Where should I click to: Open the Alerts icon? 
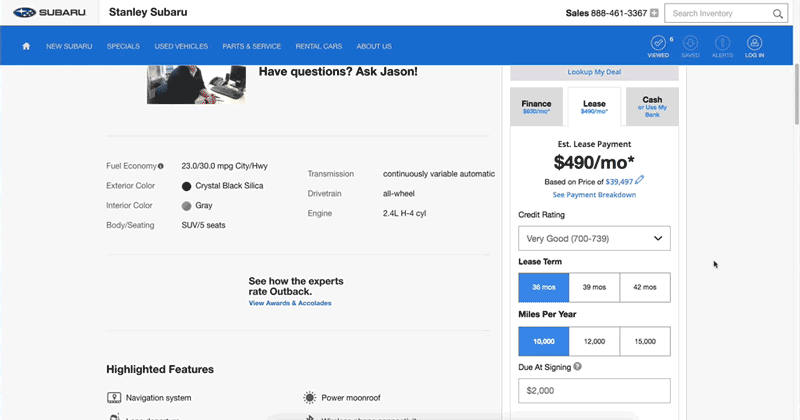(x=722, y=46)
